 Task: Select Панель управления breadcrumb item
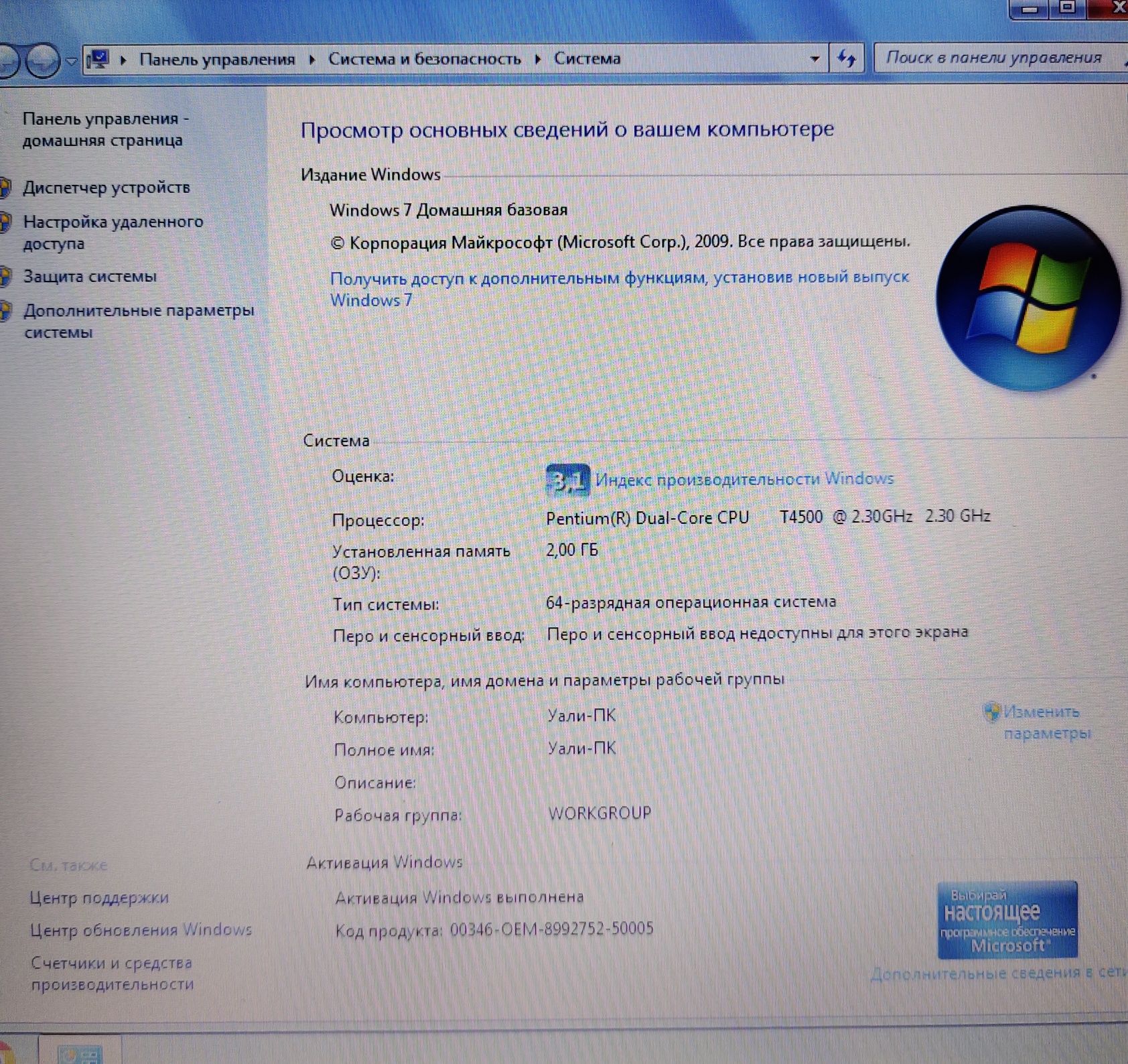click(x=217, y=59)
